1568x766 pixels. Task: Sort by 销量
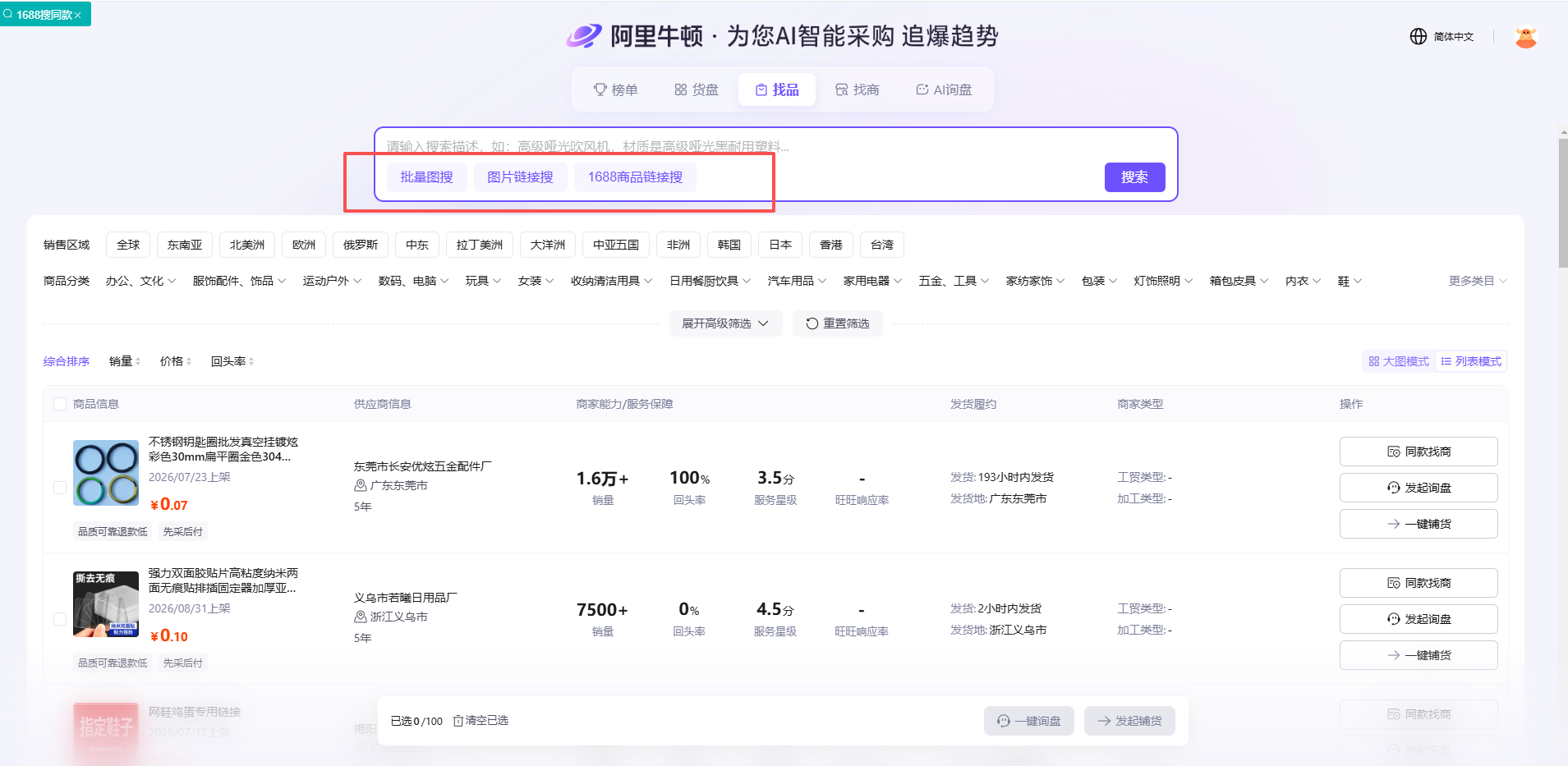125,361
